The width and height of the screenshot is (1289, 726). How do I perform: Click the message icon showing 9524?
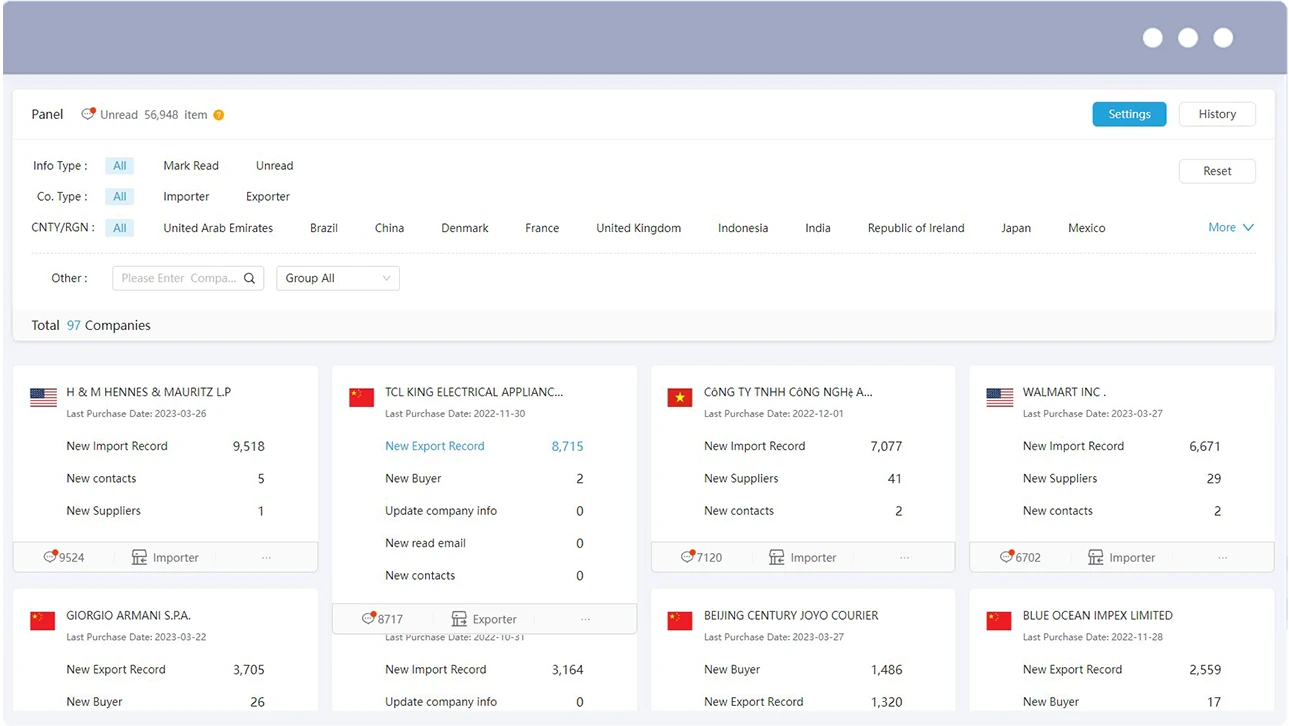(x=50, y=557)
